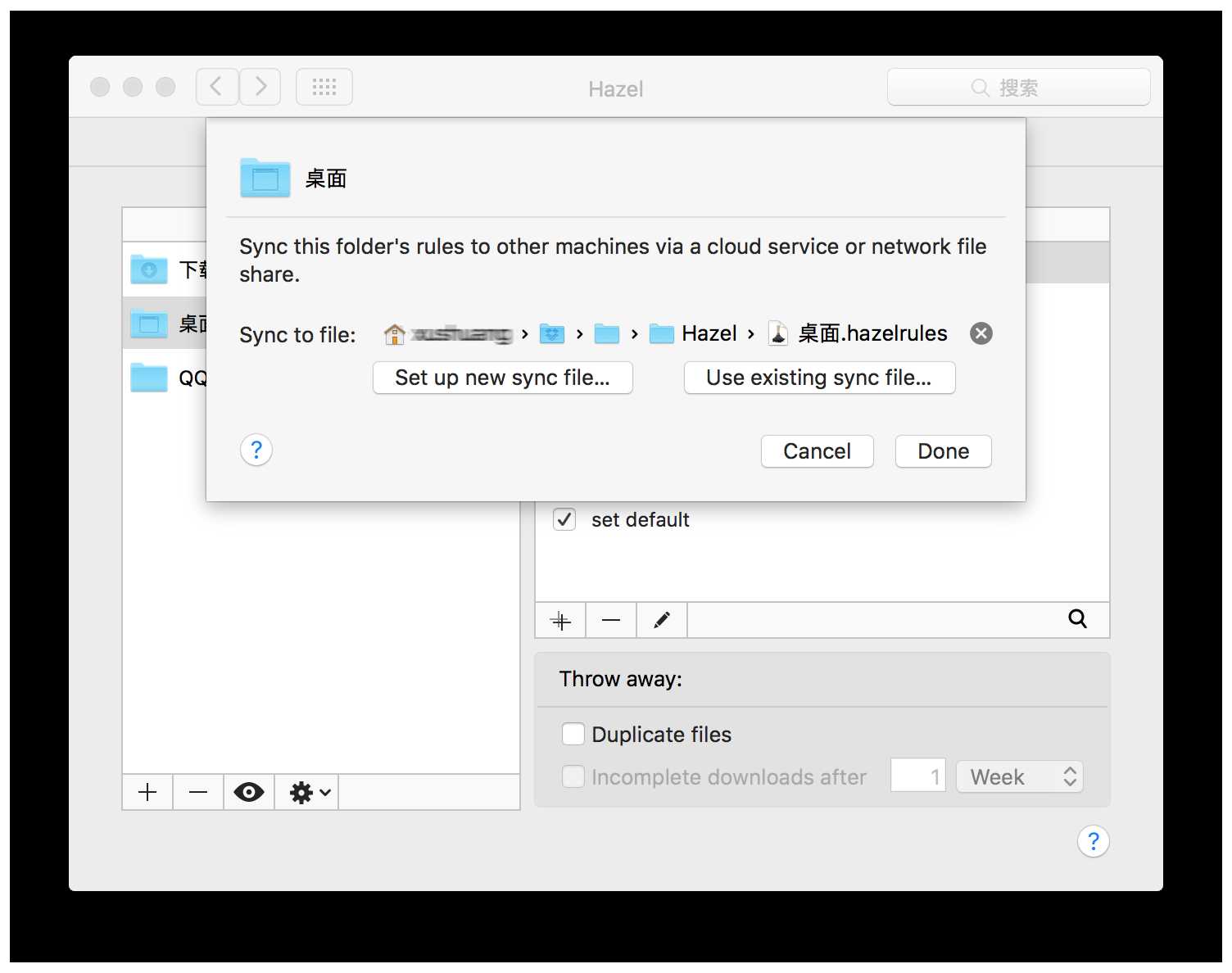
Task: Open help from the sync dialog question mark
Action: coord(256,450)
